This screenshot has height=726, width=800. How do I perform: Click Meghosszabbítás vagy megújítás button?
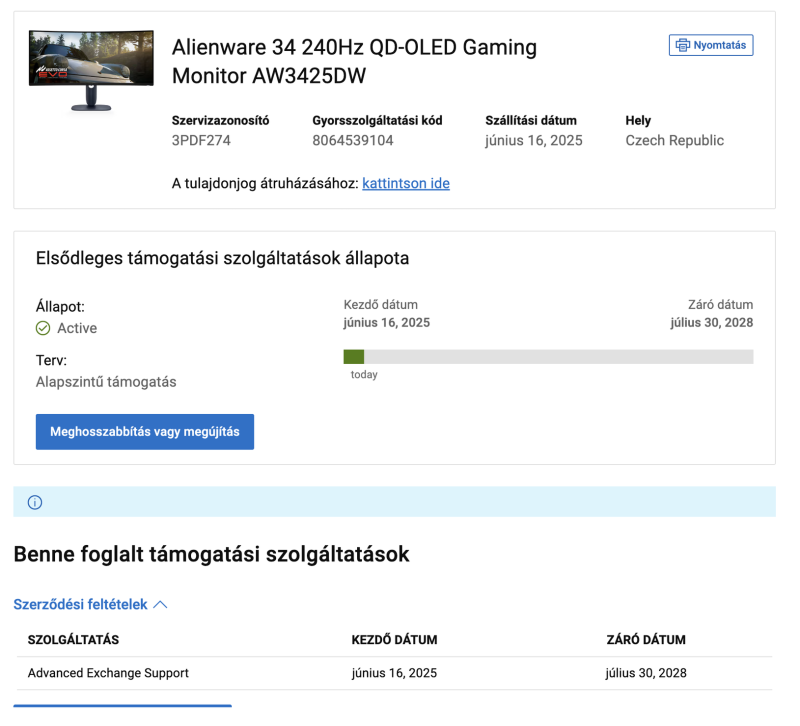(145, 432)
